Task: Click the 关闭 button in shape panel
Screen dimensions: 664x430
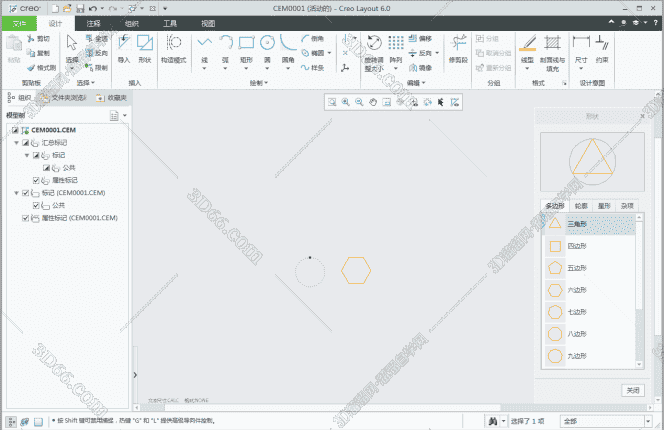Action: 632,390
